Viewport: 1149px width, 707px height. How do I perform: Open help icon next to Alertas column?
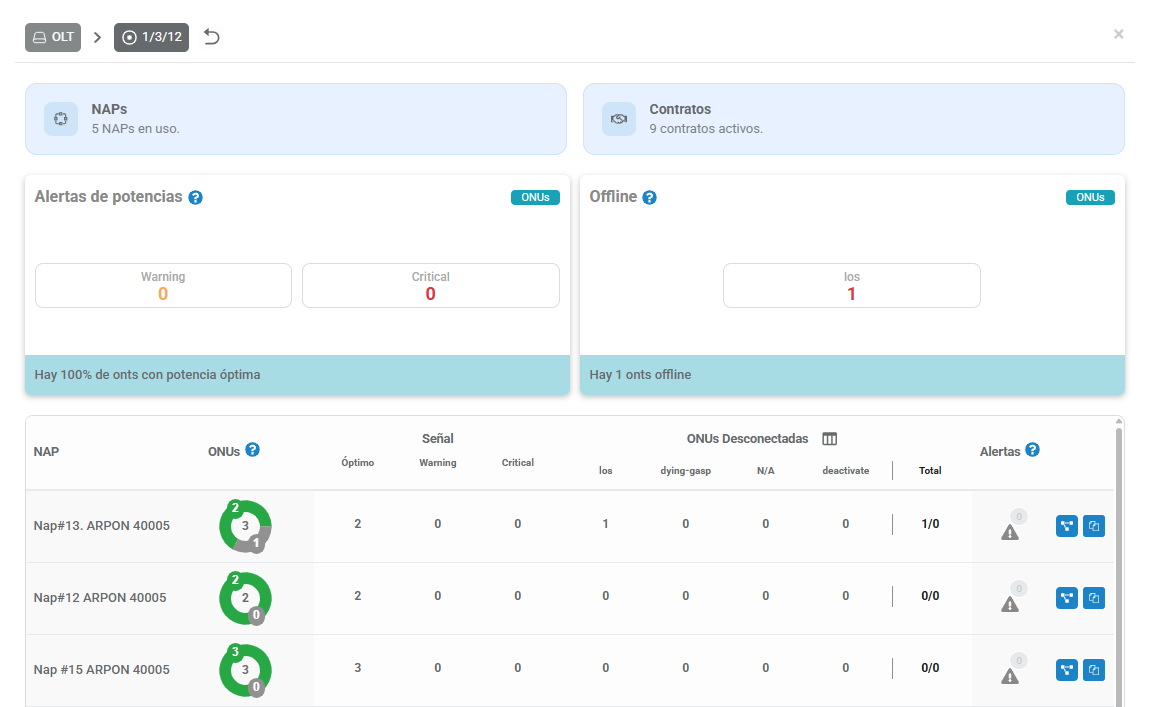click(x=1032, y=450)
